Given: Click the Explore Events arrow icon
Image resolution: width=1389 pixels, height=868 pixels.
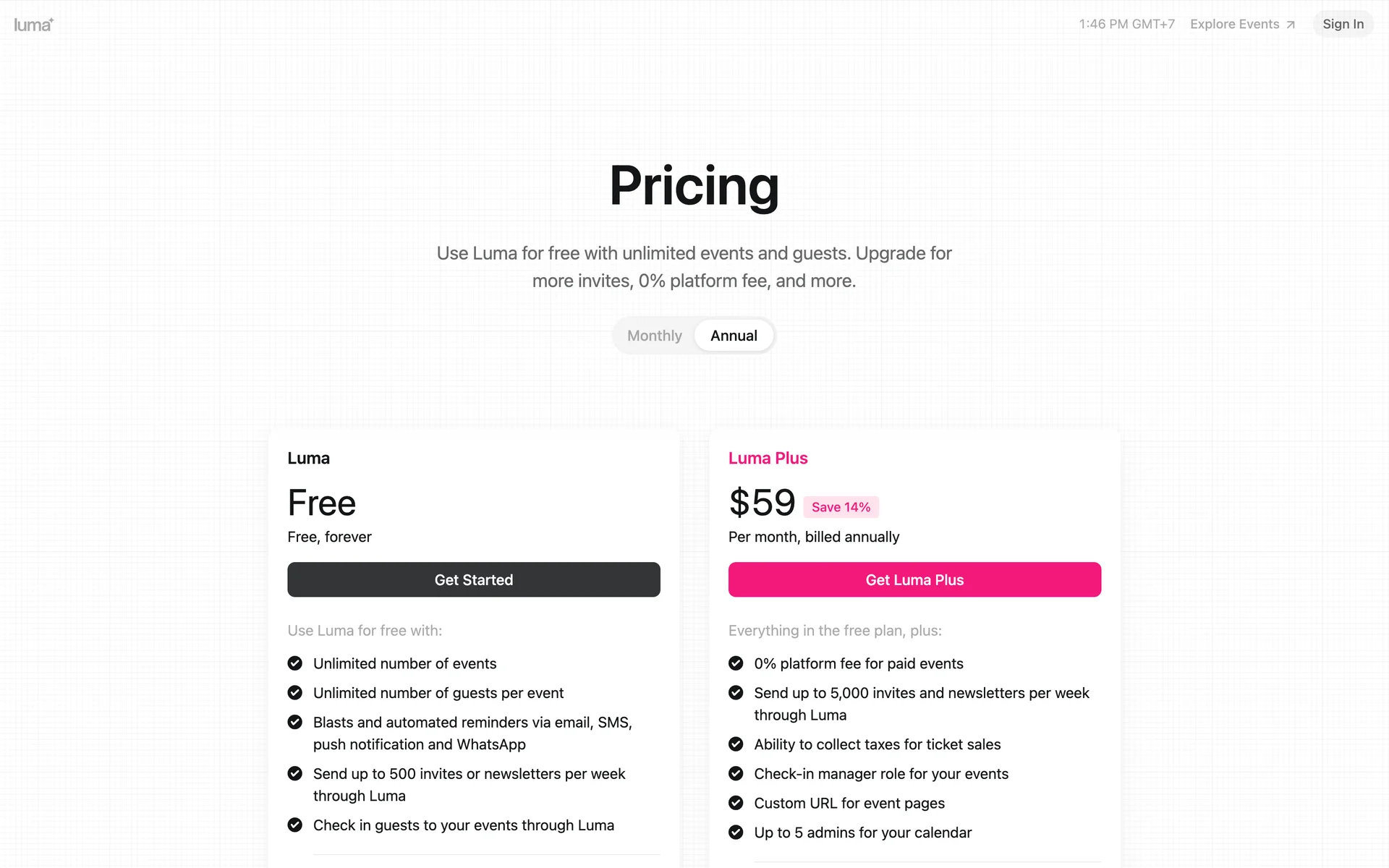Looking at the screenshot, I should click(1291, 25).
